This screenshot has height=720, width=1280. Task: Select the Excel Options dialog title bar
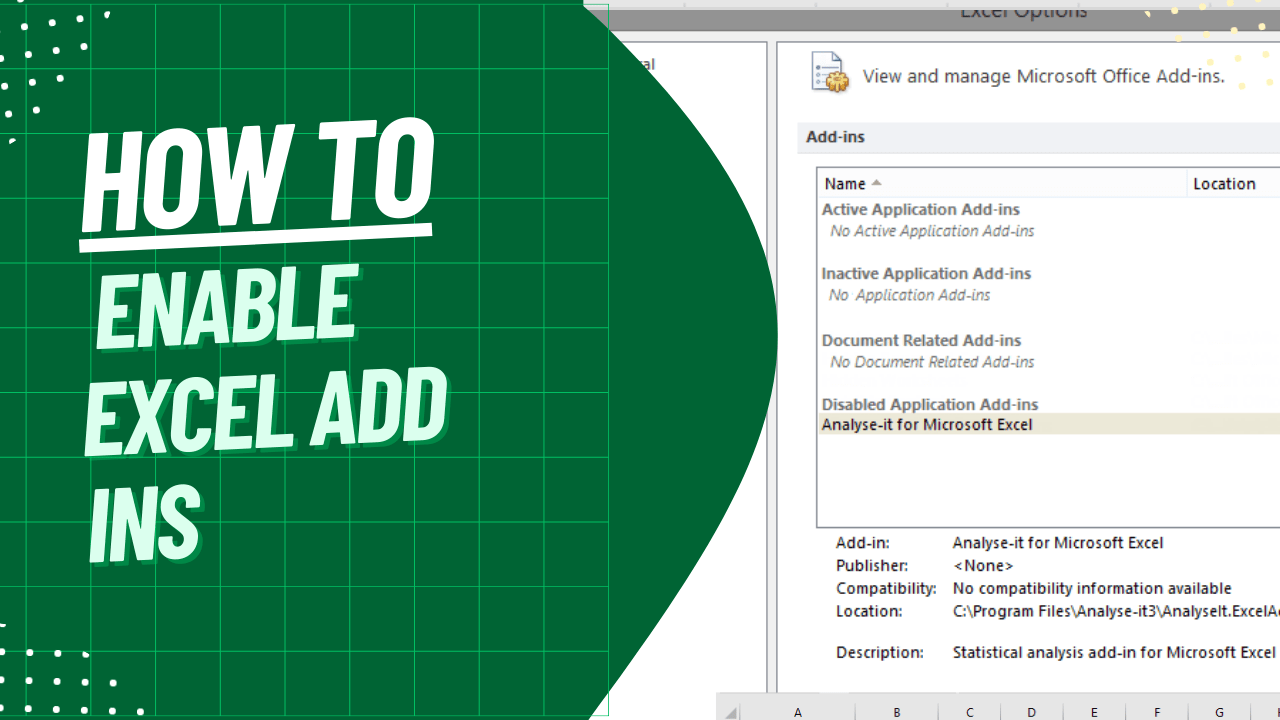point(1022,12)
